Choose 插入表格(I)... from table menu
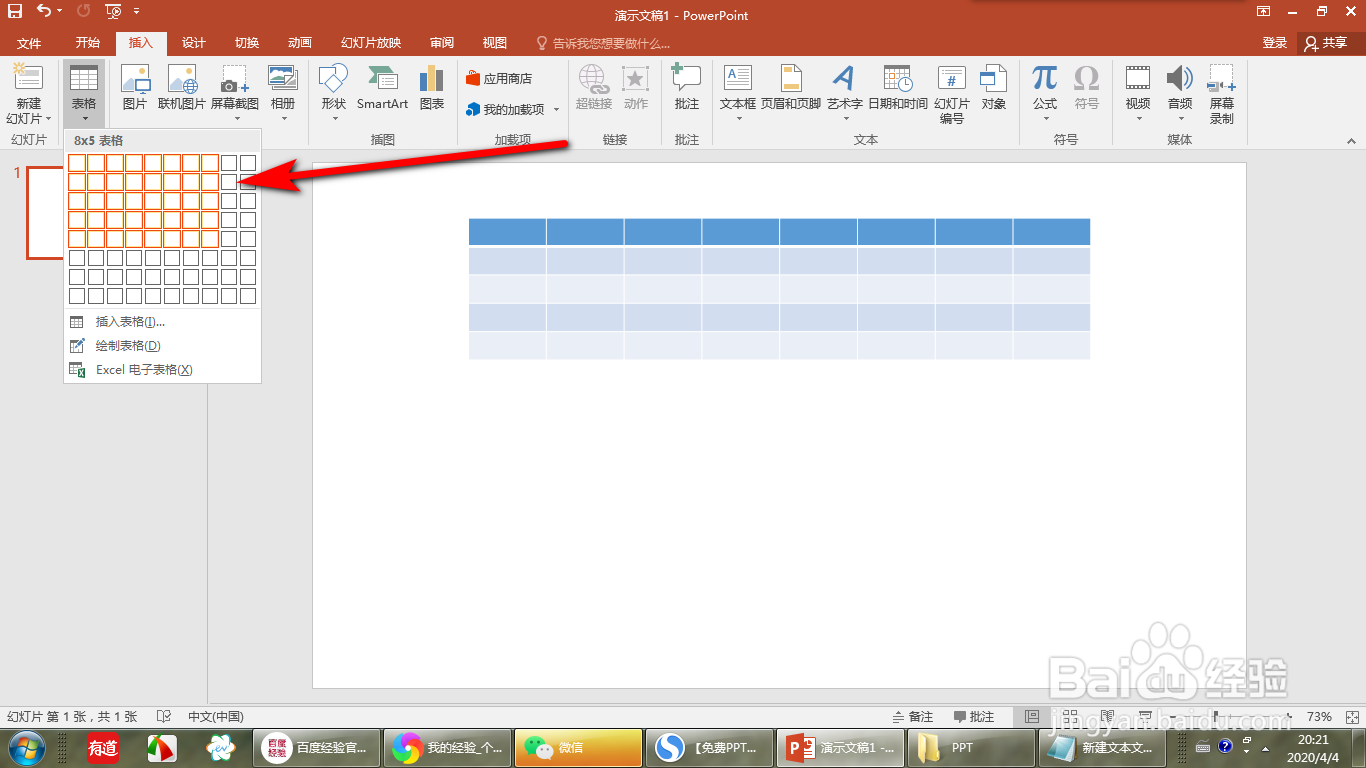 [x=162, y=322]
